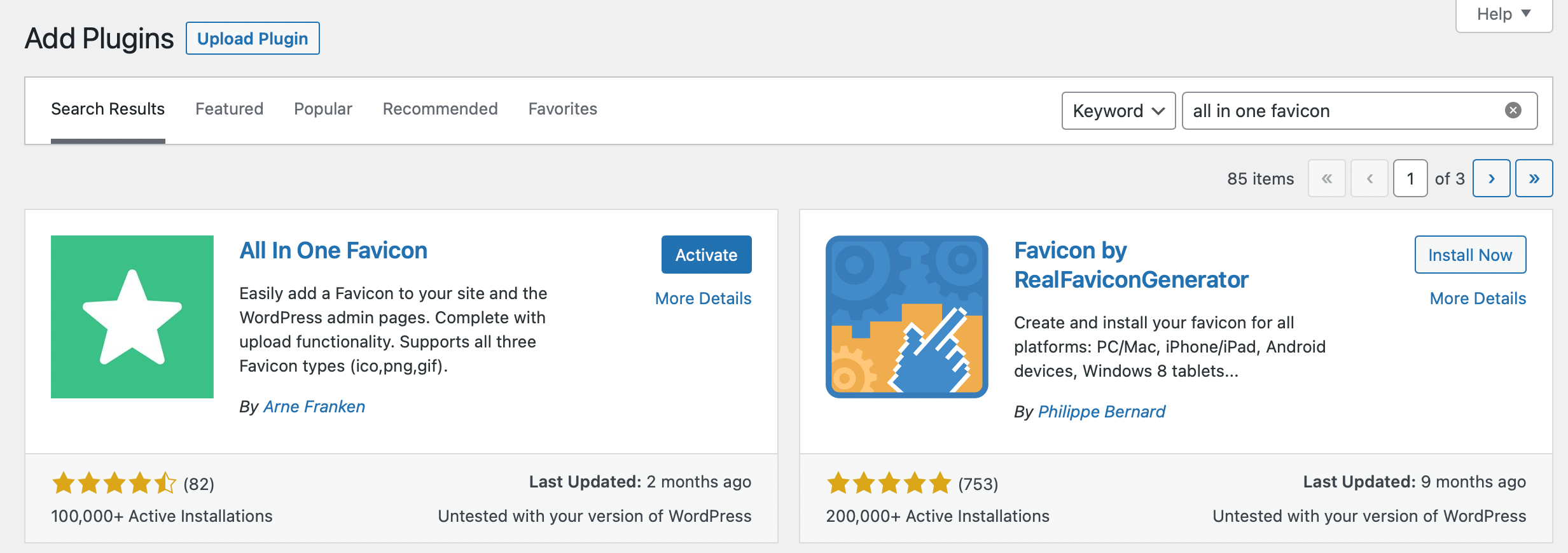The width and height of the screenshot is (1568, 553).
Task: Open author link Arne Franken
Action: point(314,407)
